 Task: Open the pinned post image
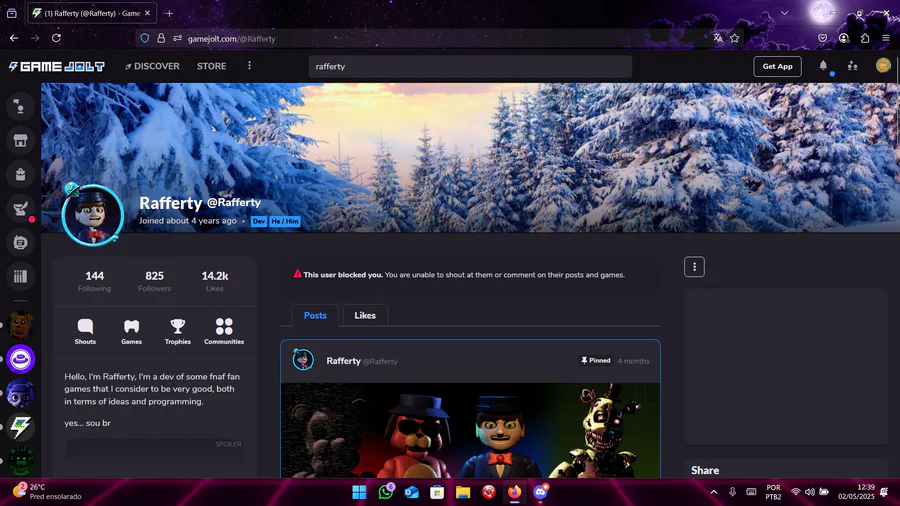471,430
